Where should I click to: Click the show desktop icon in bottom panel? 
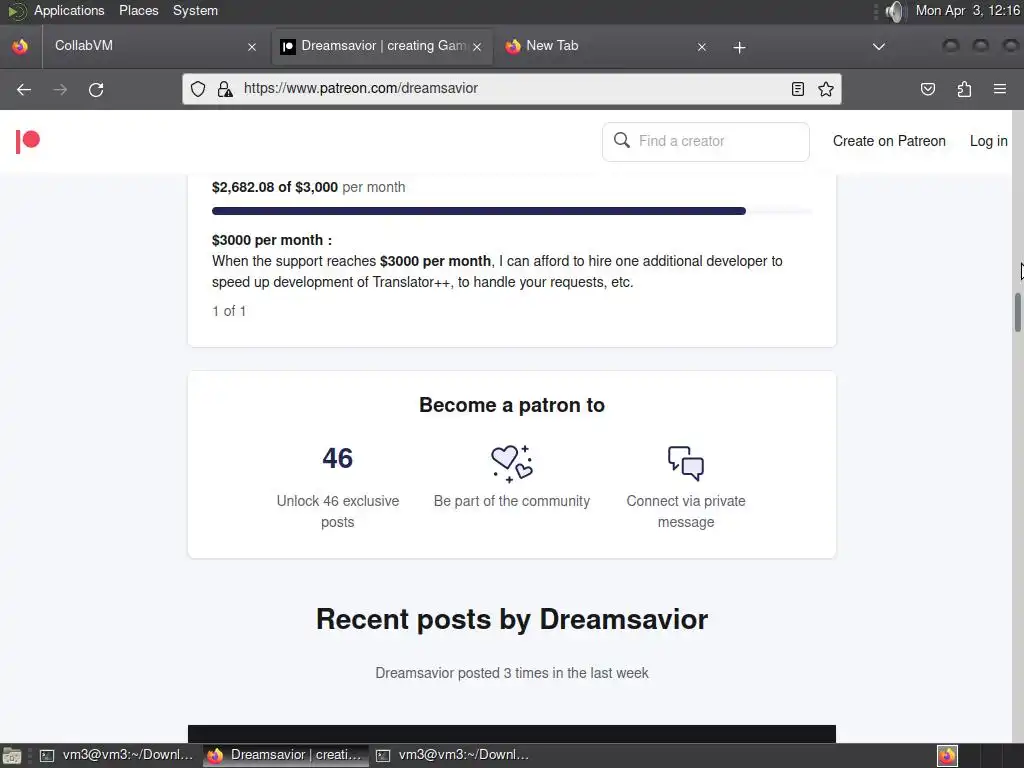click(12, 756)
